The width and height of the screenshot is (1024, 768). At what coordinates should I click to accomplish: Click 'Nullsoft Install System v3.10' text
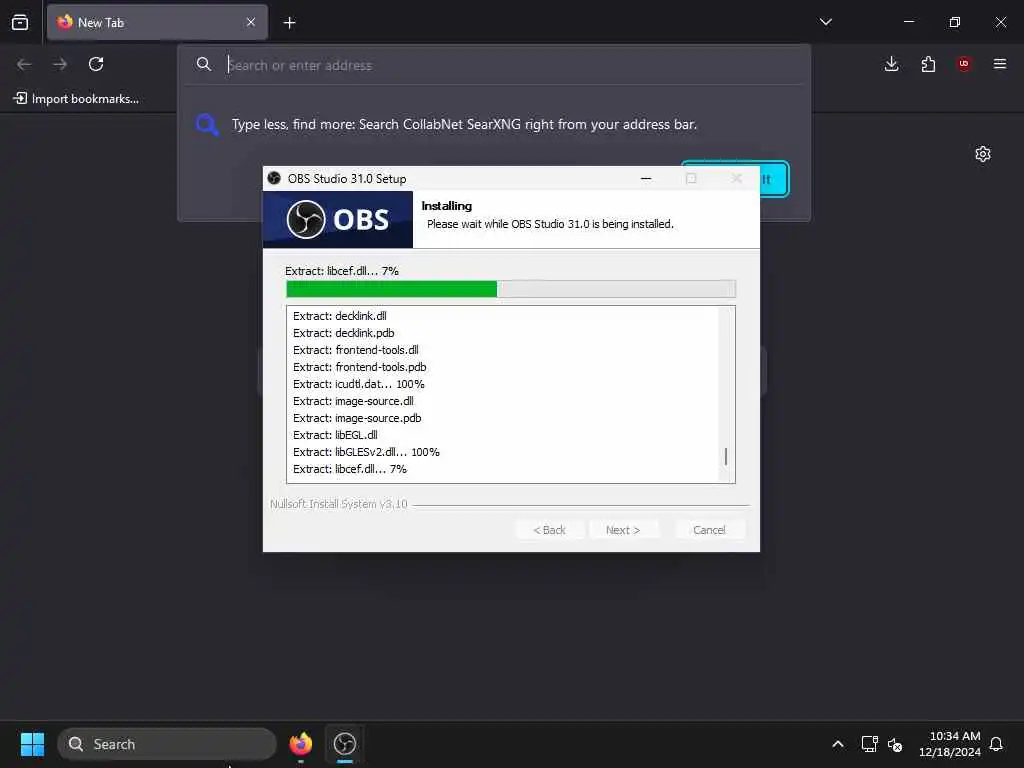(x=338, y=504)
